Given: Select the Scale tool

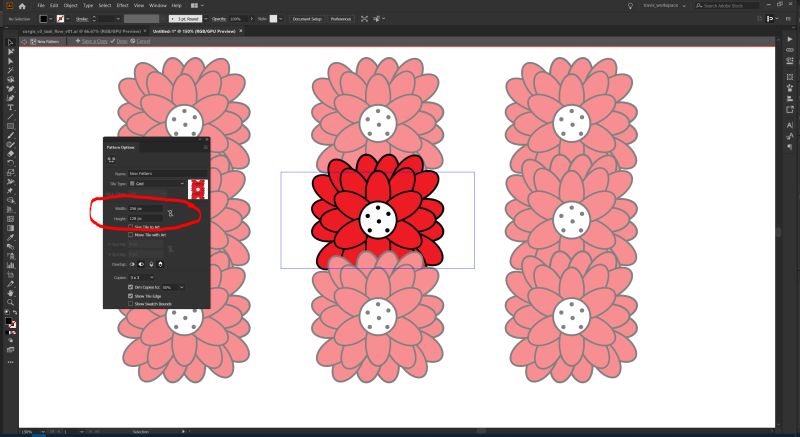Looking at the screenshot, I should pyautogui.click(x=10, y=172).
